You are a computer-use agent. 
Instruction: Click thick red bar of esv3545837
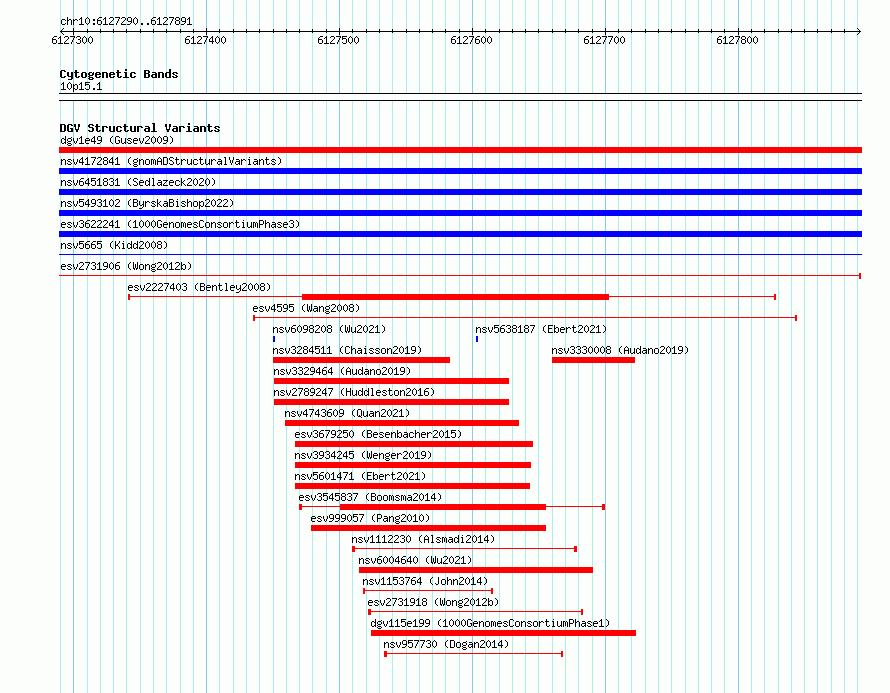443,507
